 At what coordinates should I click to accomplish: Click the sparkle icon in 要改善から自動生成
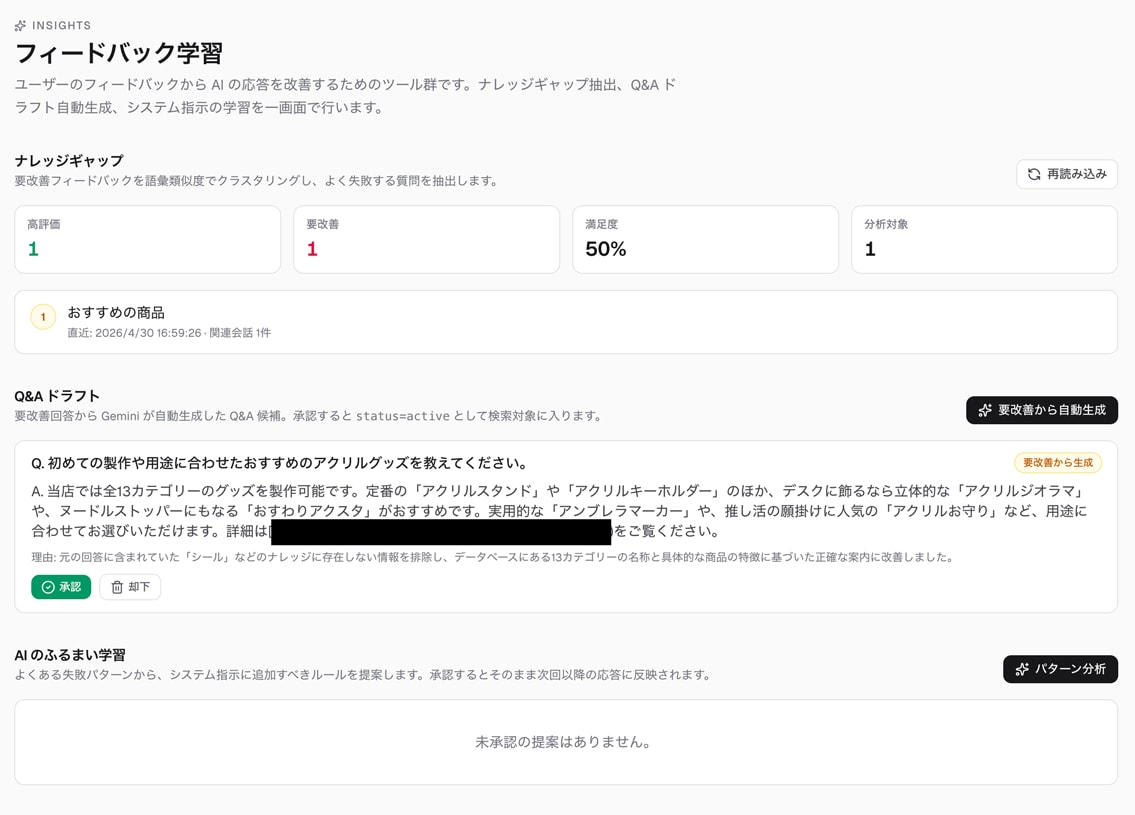985,410
